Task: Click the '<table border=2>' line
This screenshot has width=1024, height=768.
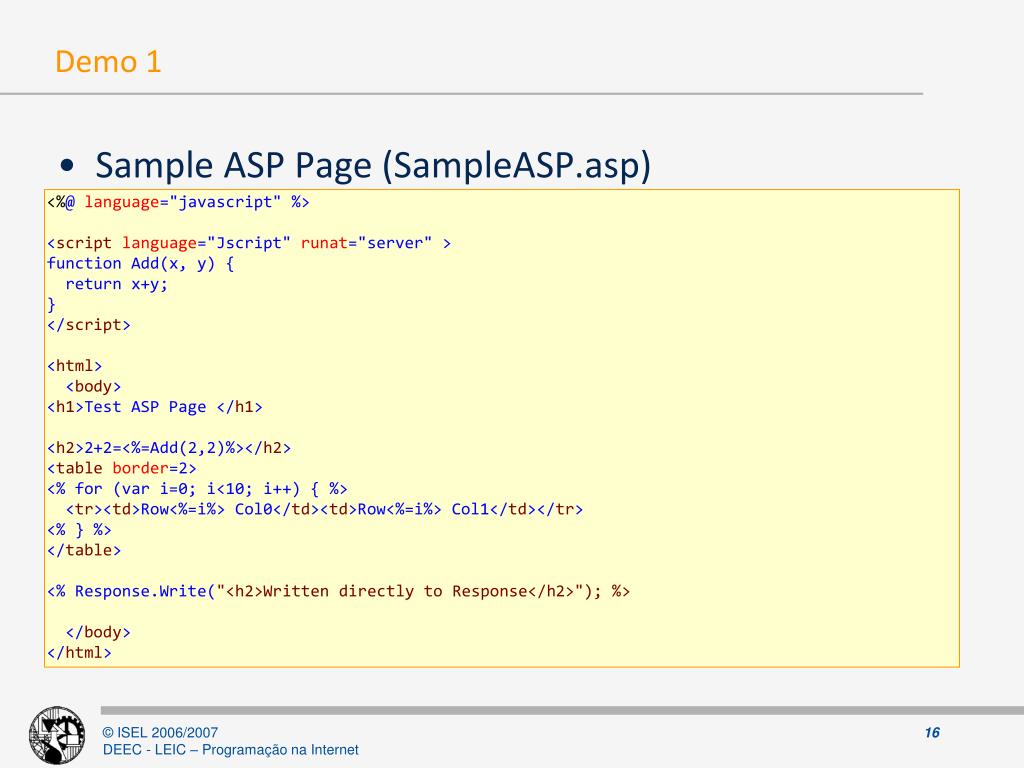Action: click(x=121, y=468)
